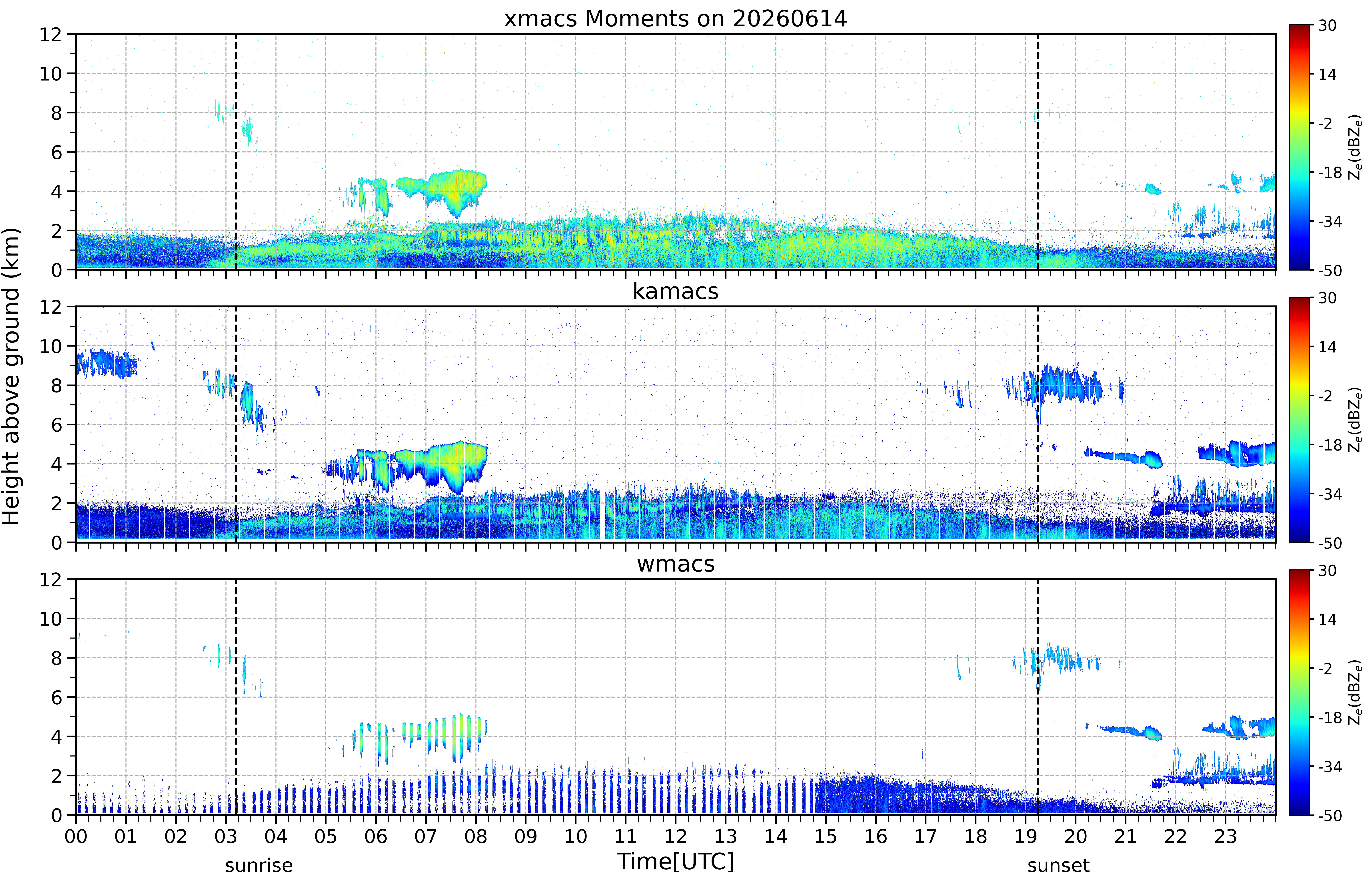Screen dimensions: 1372x885
Task: Click the "2" height tick of kamacs panel
Action: (56, 503)
